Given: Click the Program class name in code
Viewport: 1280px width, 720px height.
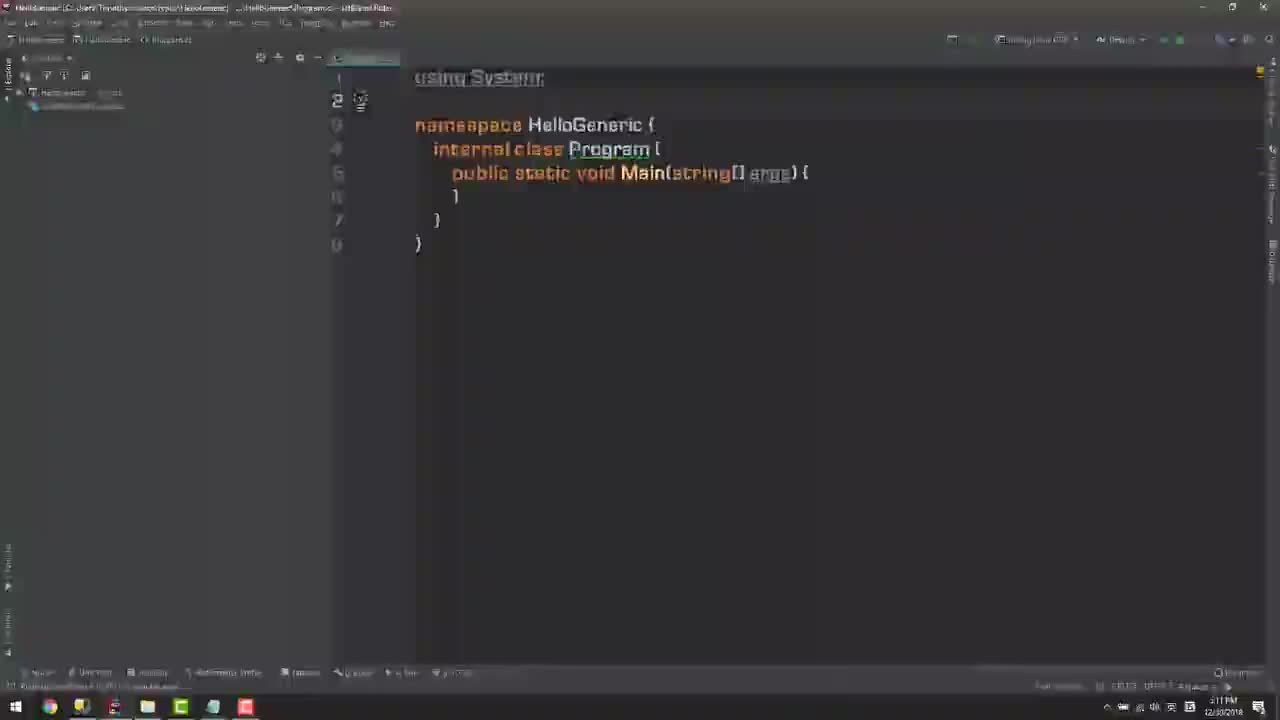Looking at the screenshot, I should coord(609,149).
